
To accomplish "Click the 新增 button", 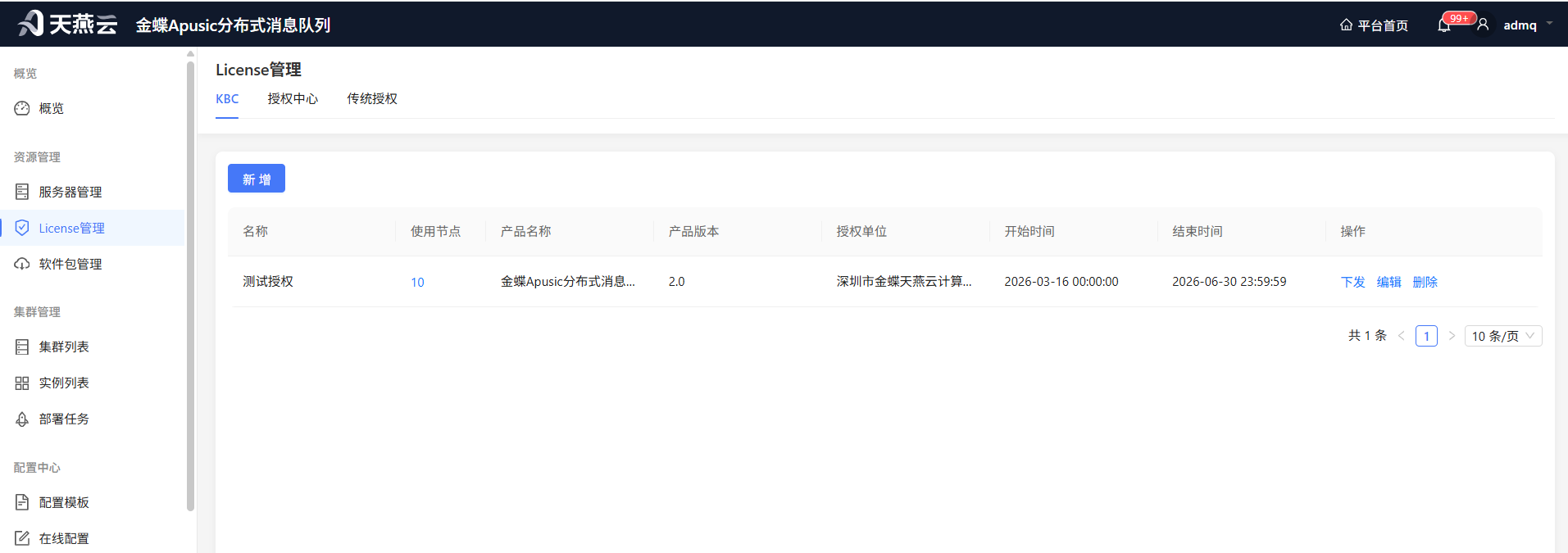I will point(257,179).
